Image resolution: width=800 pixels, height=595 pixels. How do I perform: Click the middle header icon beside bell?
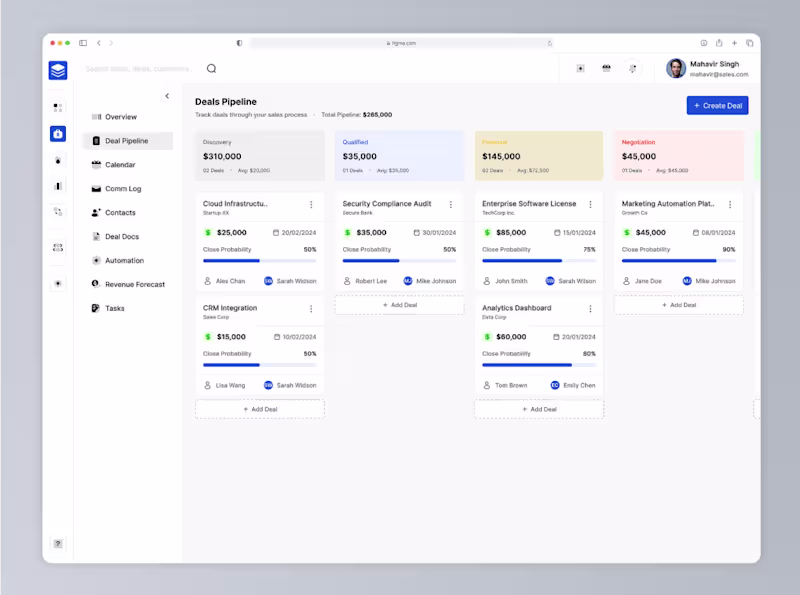pos(606,68)
